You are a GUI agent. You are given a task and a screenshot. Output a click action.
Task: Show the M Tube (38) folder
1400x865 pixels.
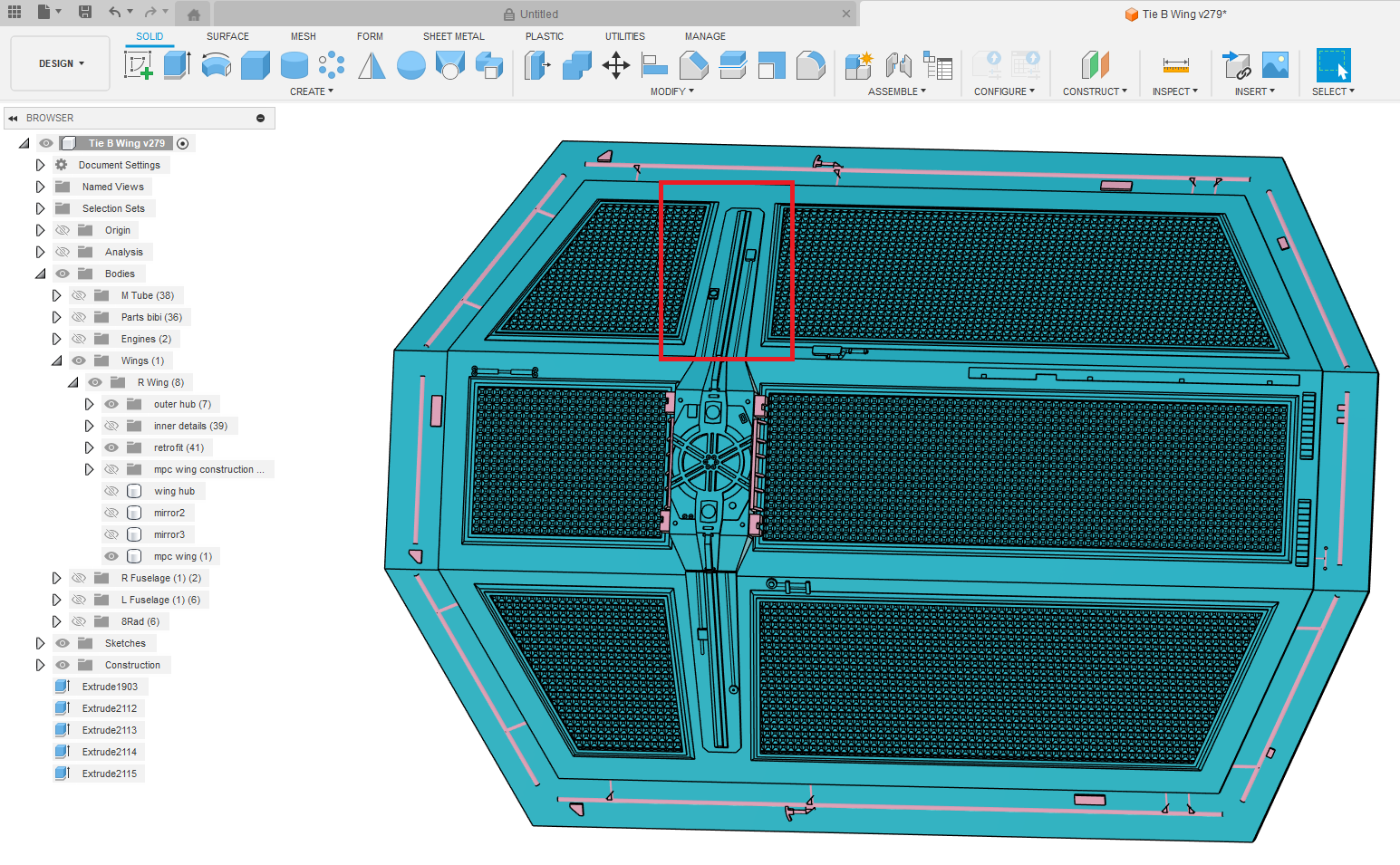(79, 295)
